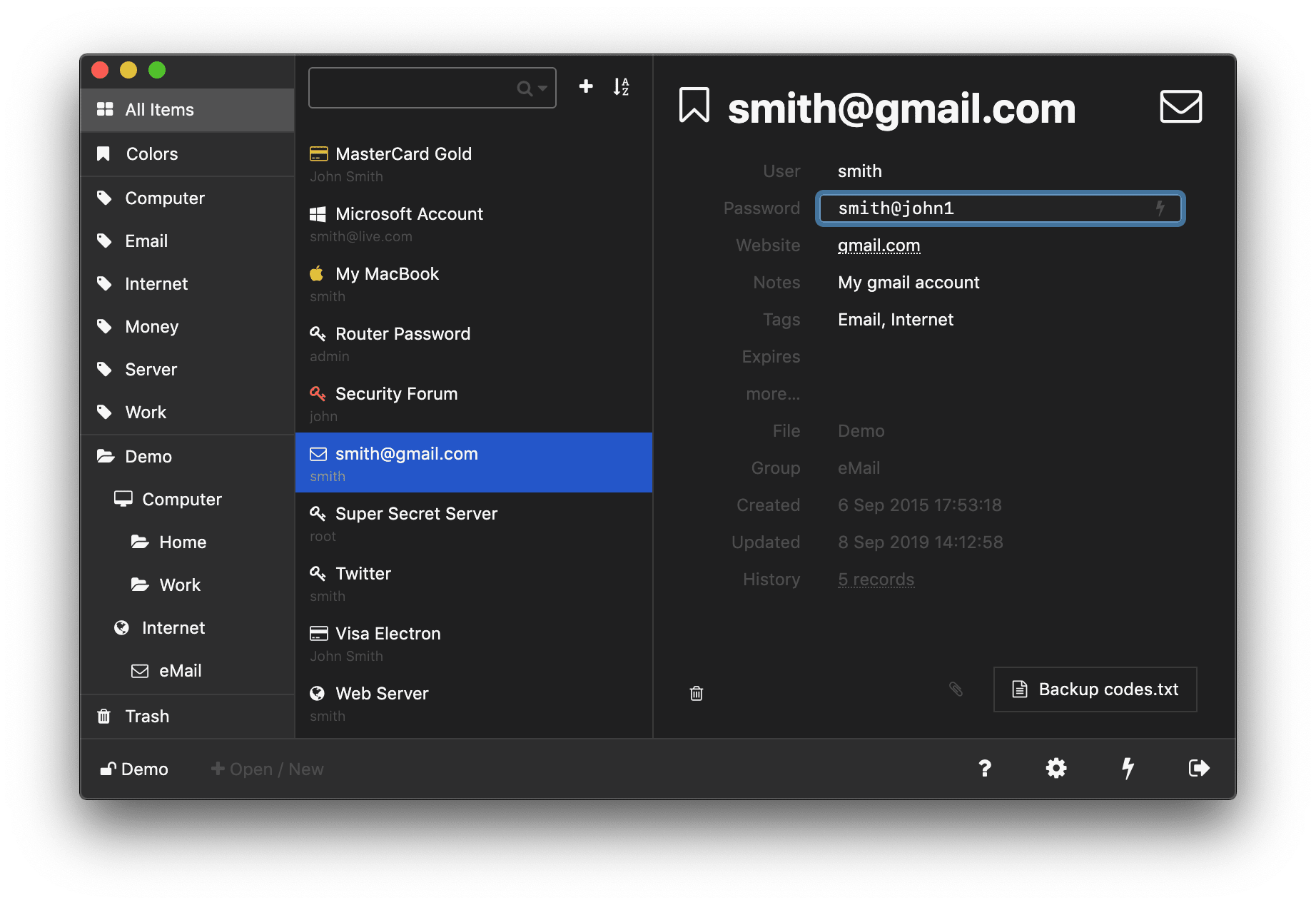The width and height of the screenshot is (1316, 905).
Task: Click the My gmail account notes value
Action: [x=908, y=283]
